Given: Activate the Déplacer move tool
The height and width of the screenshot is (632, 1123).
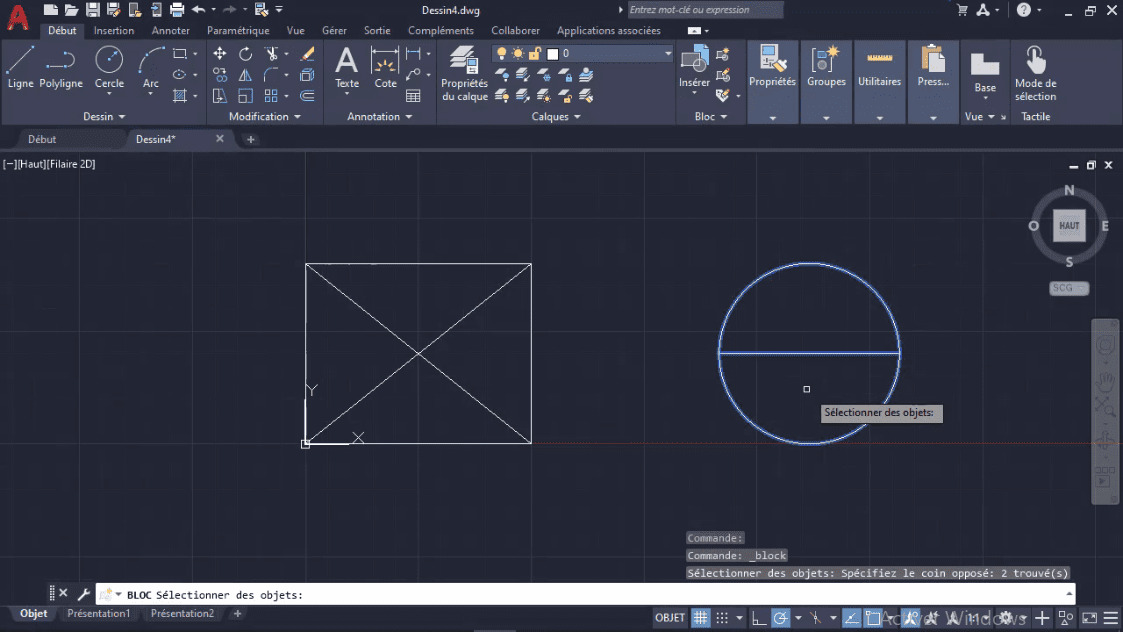Looking at the screenshot, I should click(x=219, y=54).
